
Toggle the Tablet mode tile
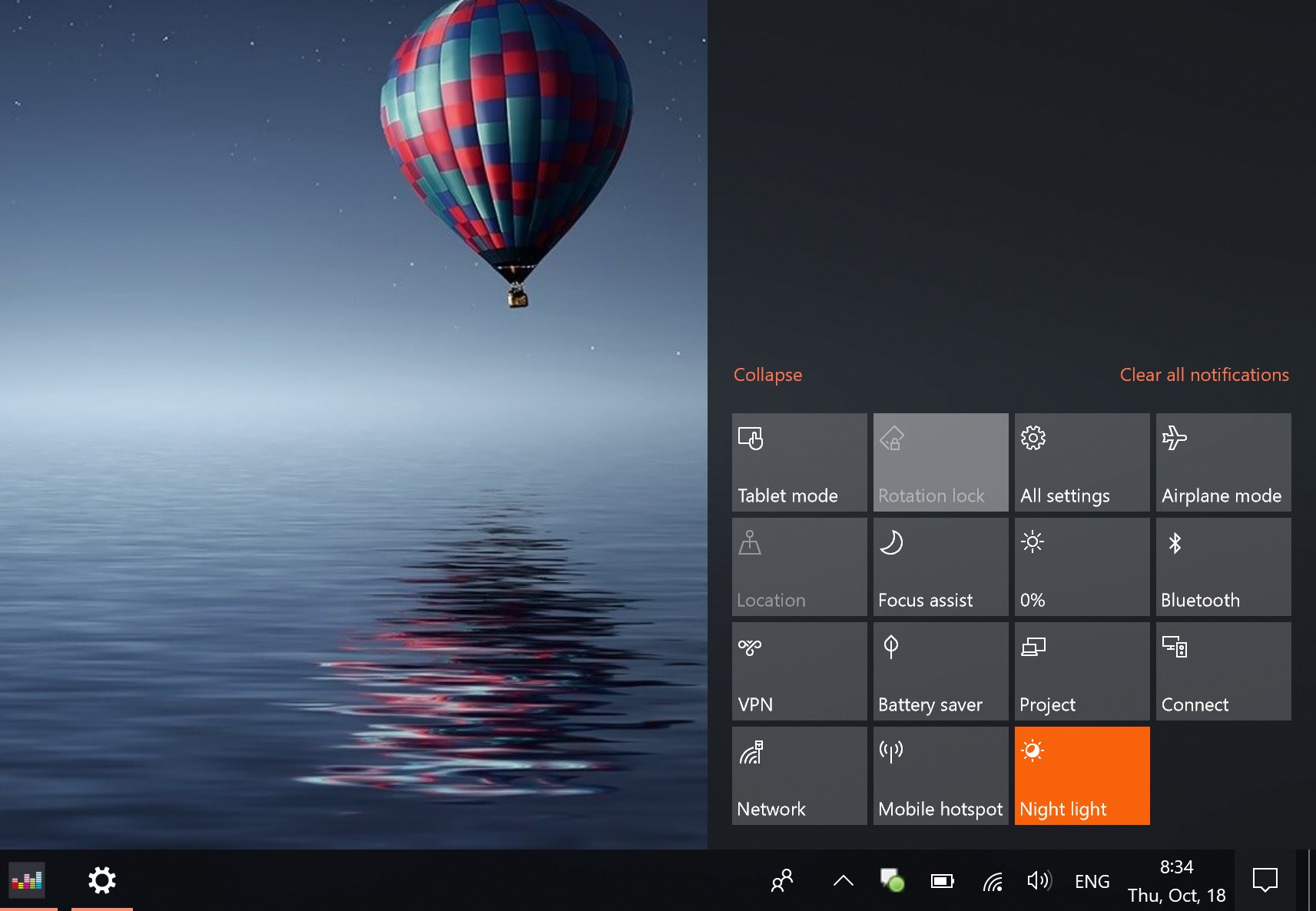point(799,462)
